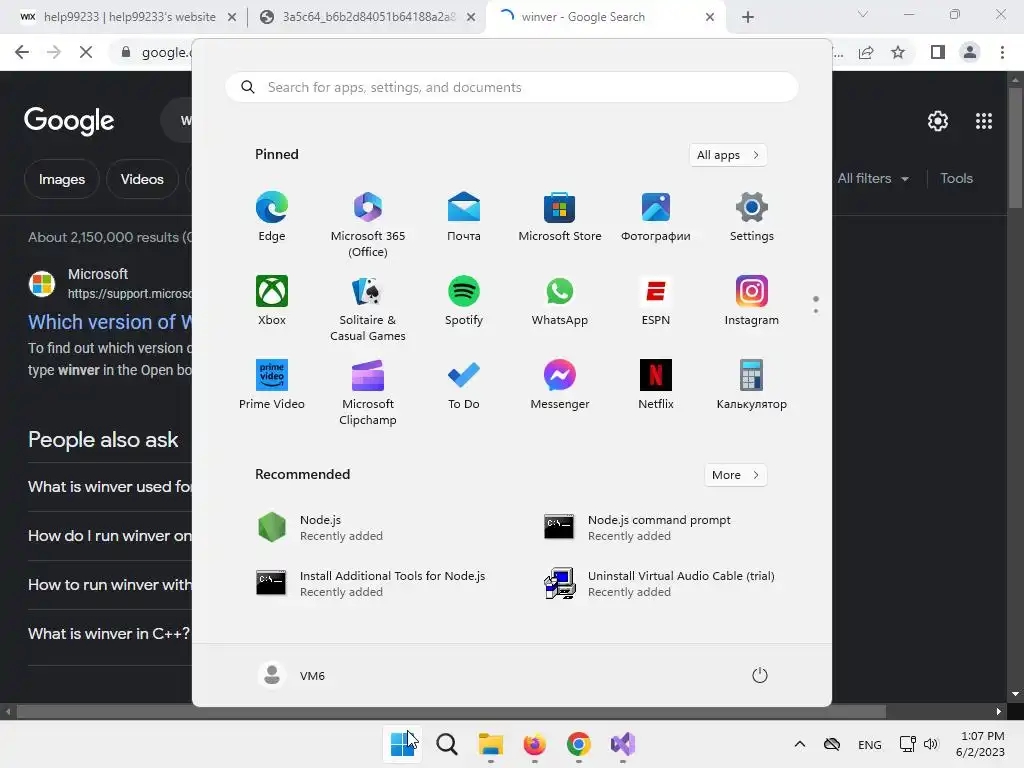Expand the All filters dropdown

(x=872, y=178)
